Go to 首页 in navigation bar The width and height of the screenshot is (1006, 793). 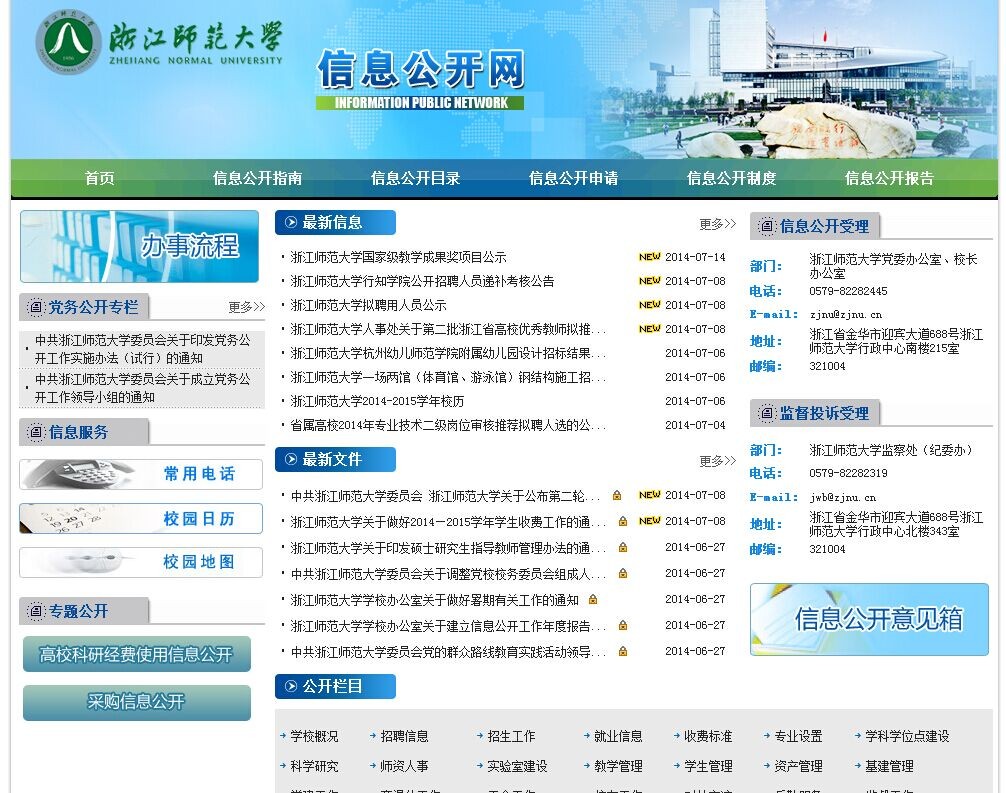click(x=99, y=178)
